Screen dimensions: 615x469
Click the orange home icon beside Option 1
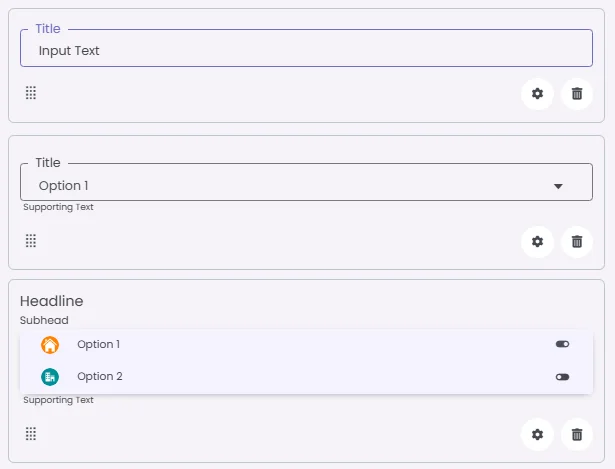pos(50,345)
